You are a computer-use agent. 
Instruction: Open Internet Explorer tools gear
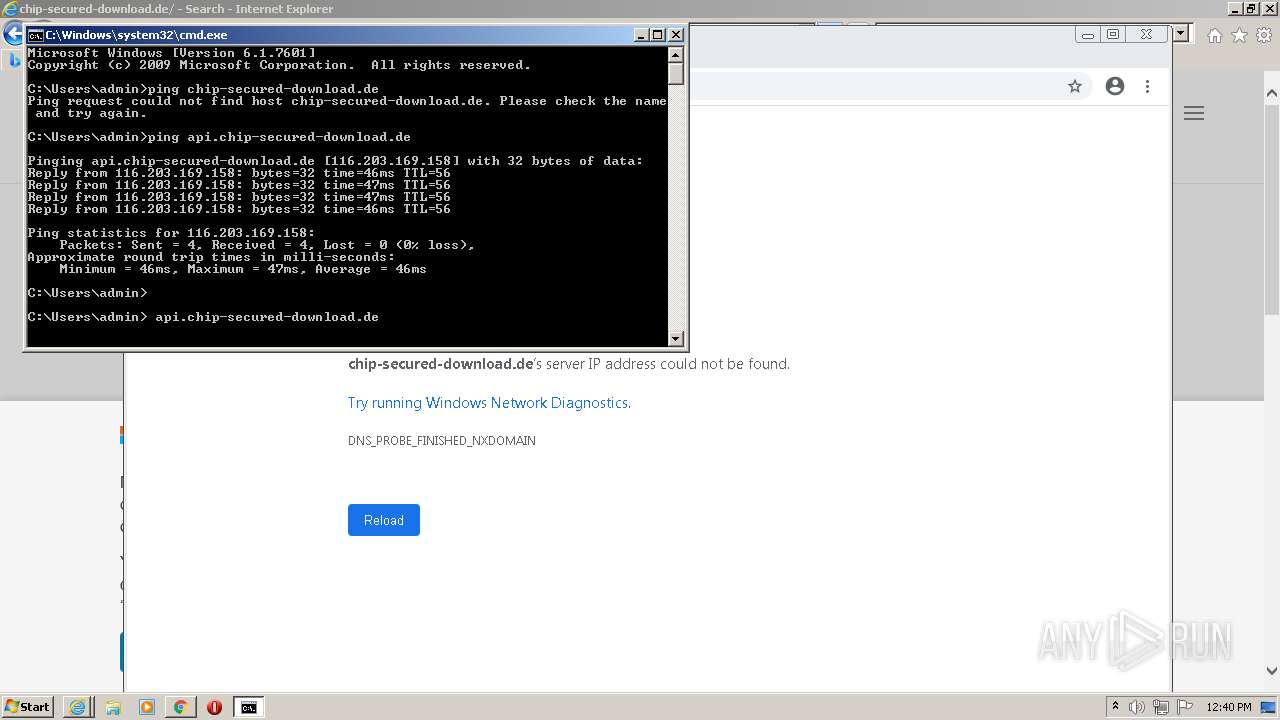1263,36
